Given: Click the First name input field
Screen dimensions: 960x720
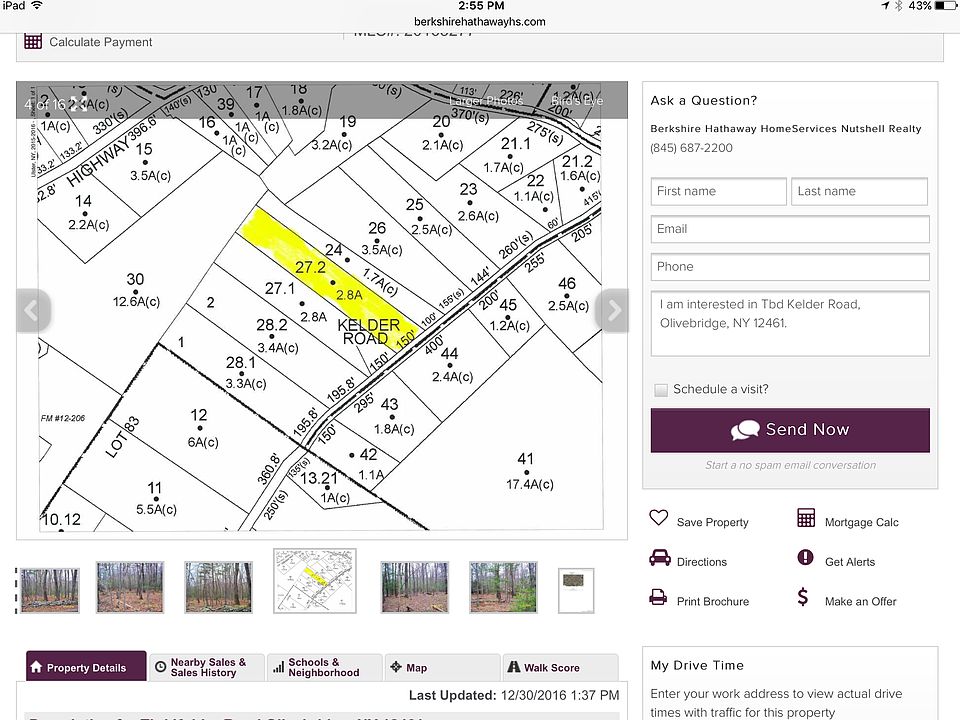Looking at the screenshot, I should click(718, 191).
